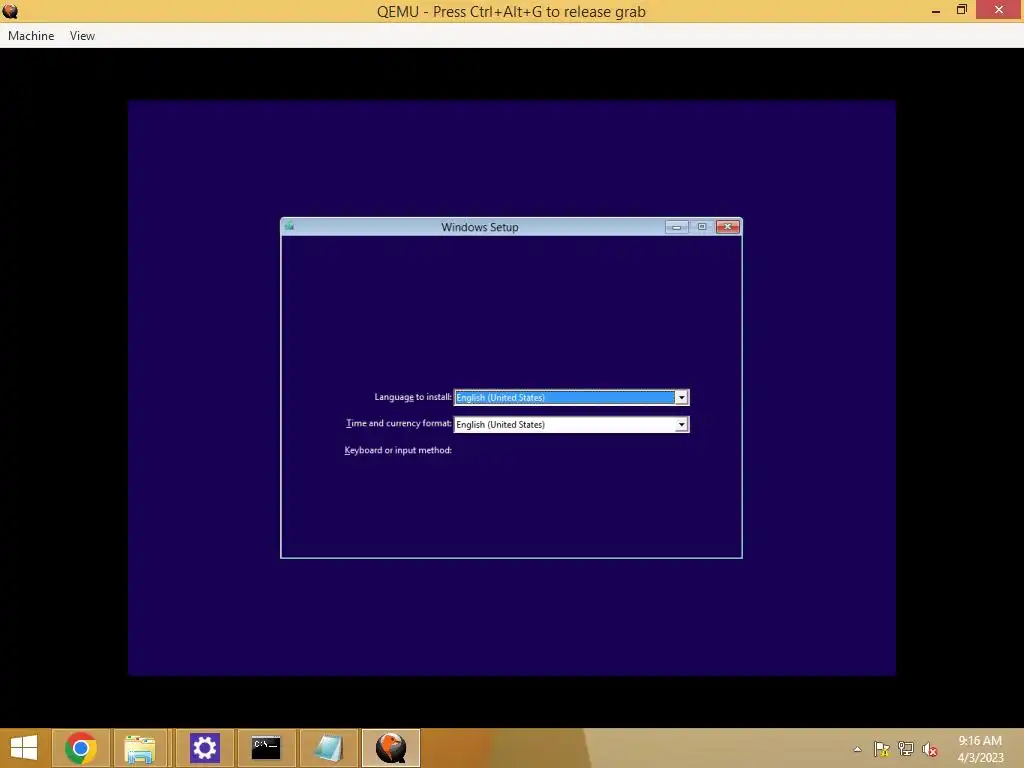
Task: Open File Explorer from the taskbar
Action: (x=140, y=748)
